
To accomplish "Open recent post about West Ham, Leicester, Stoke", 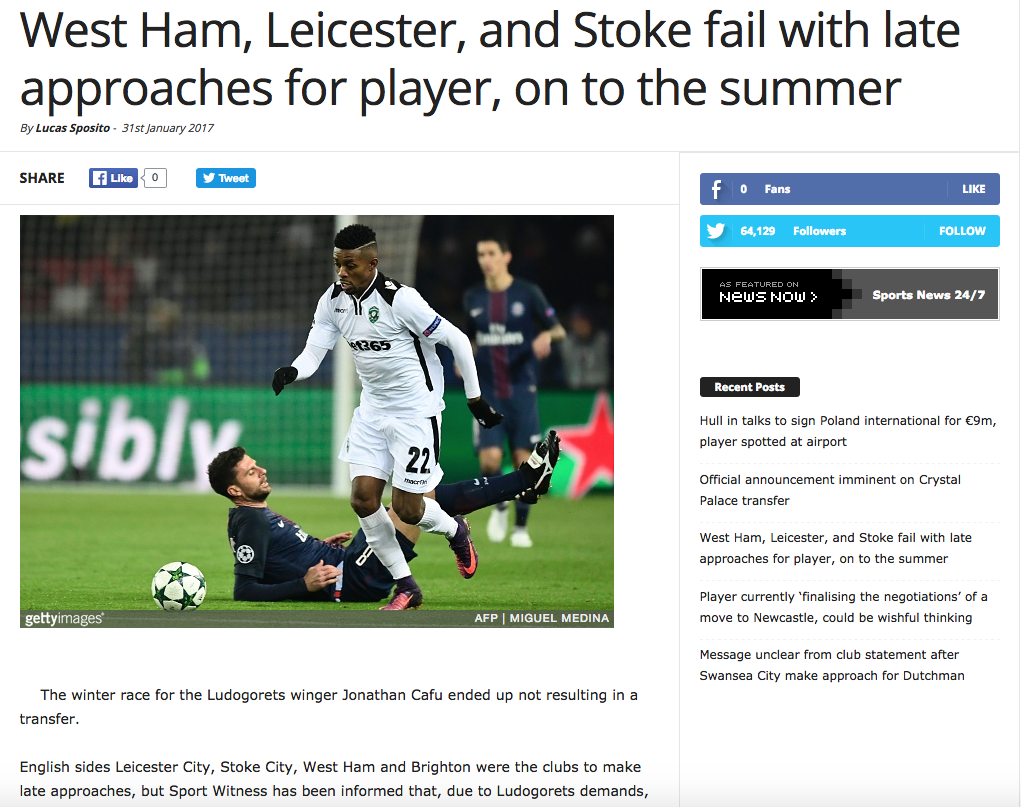I will [x=835, y=548].
